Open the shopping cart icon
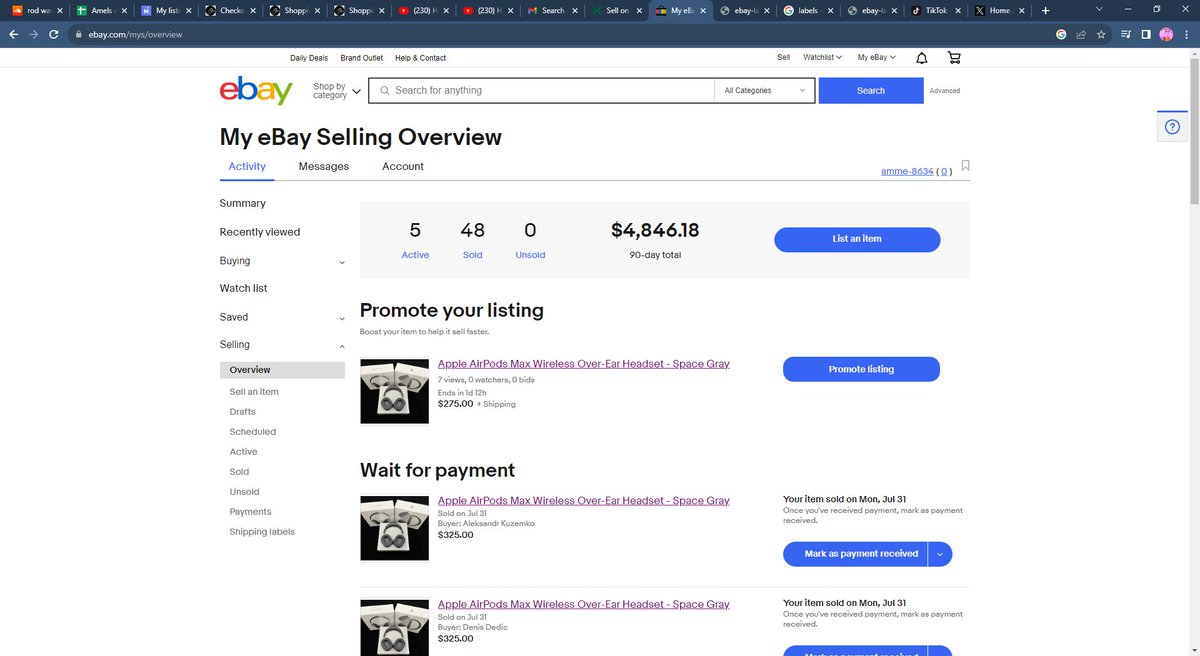Screen dimensions: 1200x656 953,58
